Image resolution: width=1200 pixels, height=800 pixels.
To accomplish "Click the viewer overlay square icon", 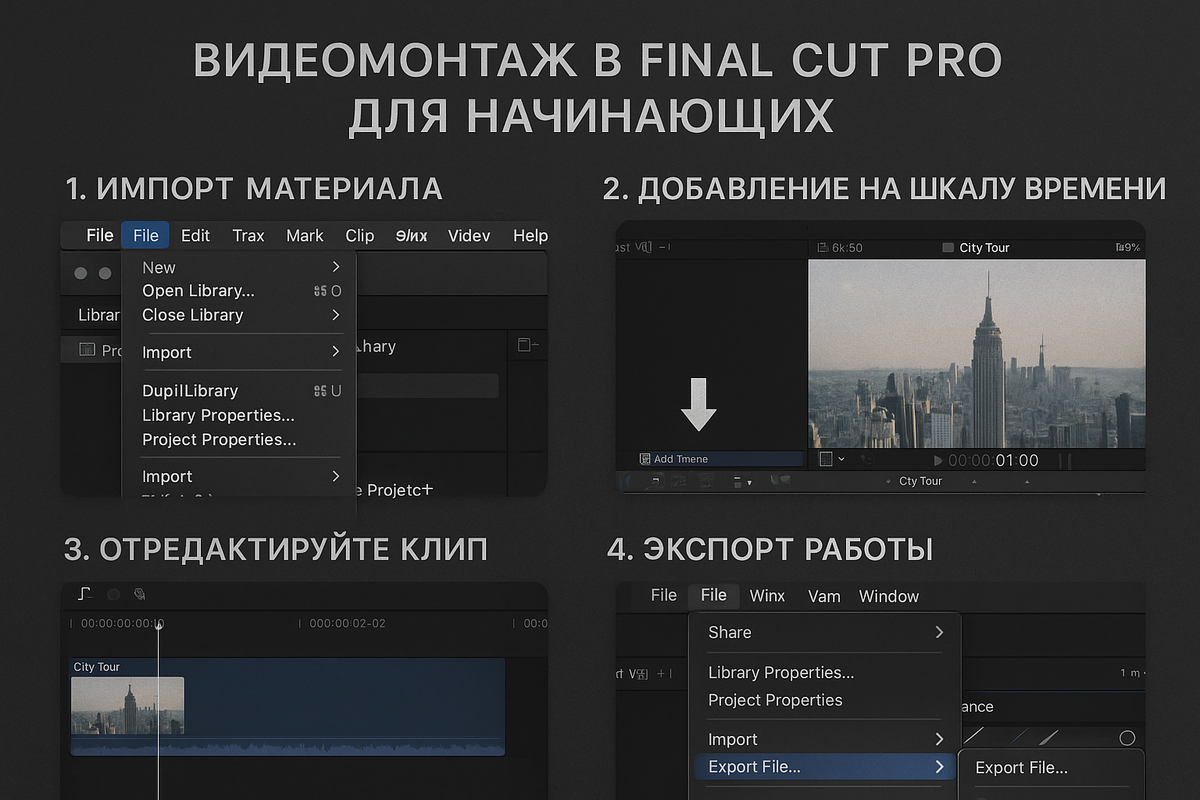I will [x=826, y=459].
